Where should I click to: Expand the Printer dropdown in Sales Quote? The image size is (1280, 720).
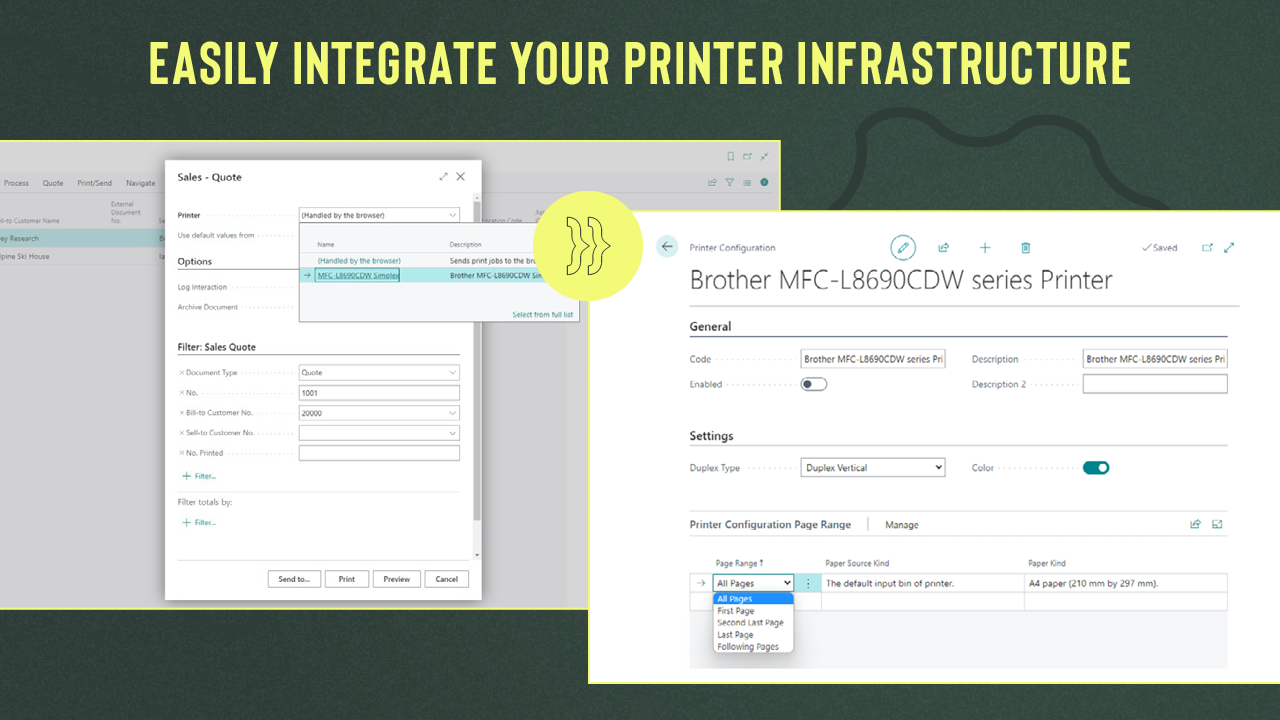pos(452,215)
